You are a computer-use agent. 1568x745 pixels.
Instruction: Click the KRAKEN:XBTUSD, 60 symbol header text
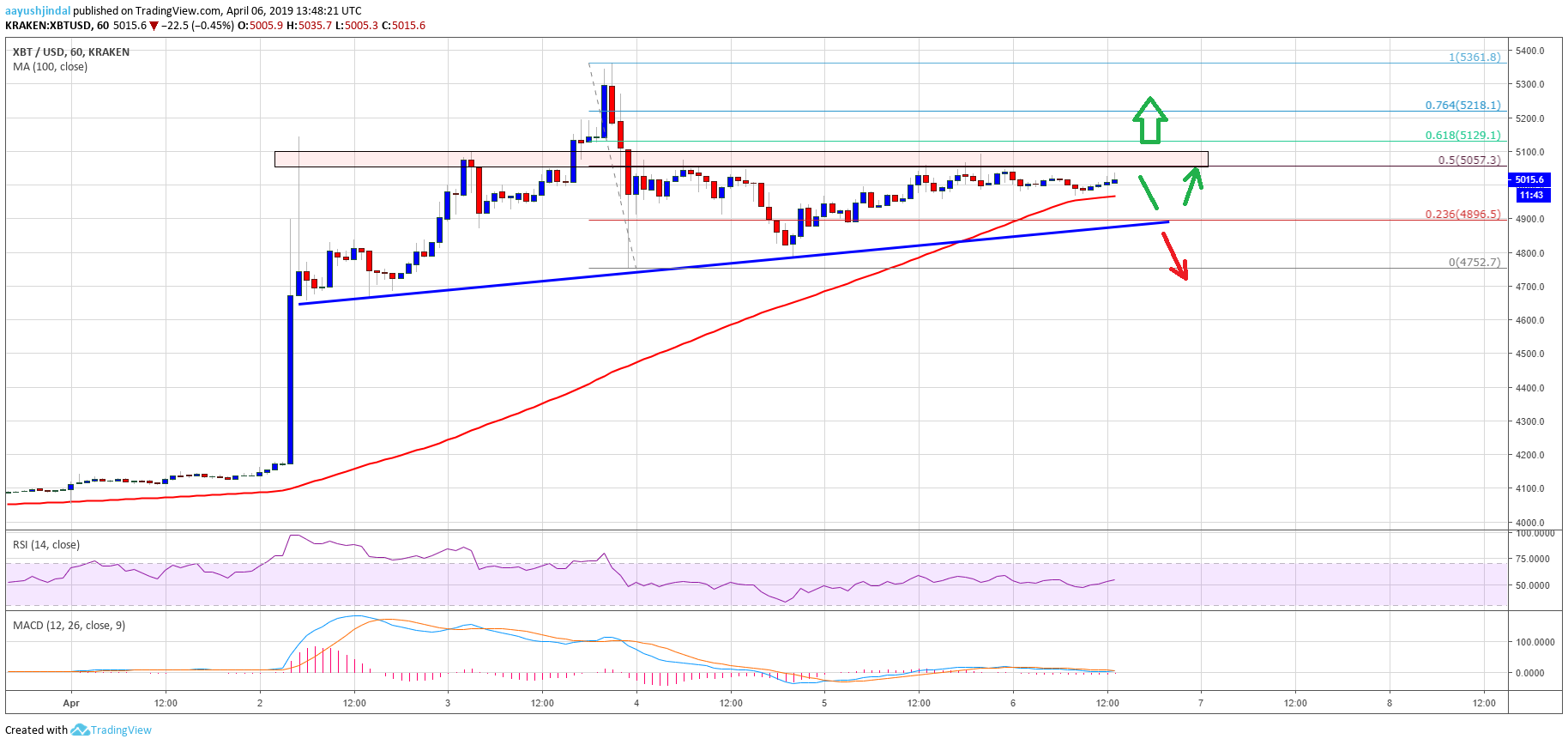(57, 26)
